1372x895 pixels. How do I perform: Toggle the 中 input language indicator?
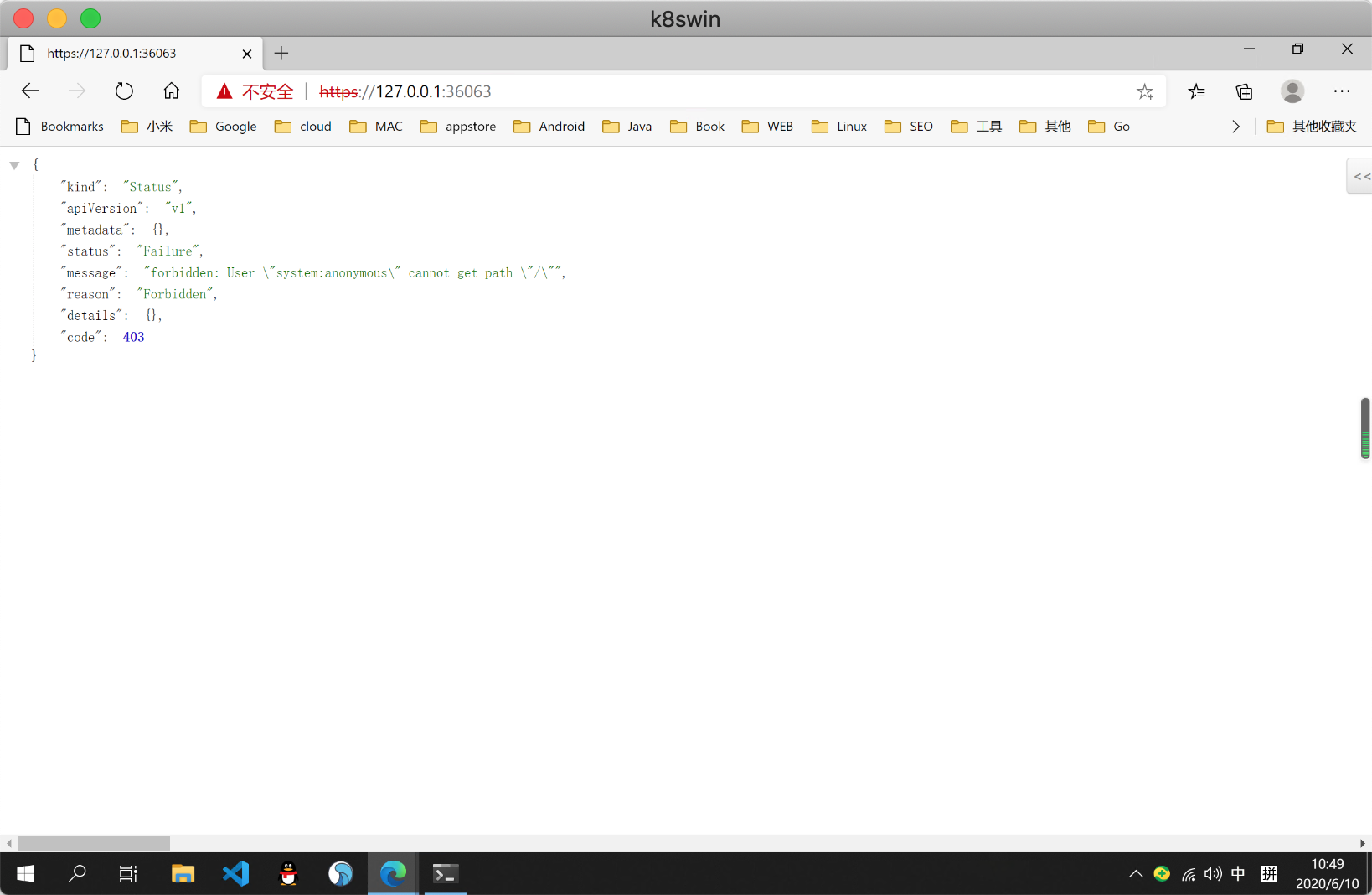pyautogui.click(x=1238, y=874)
